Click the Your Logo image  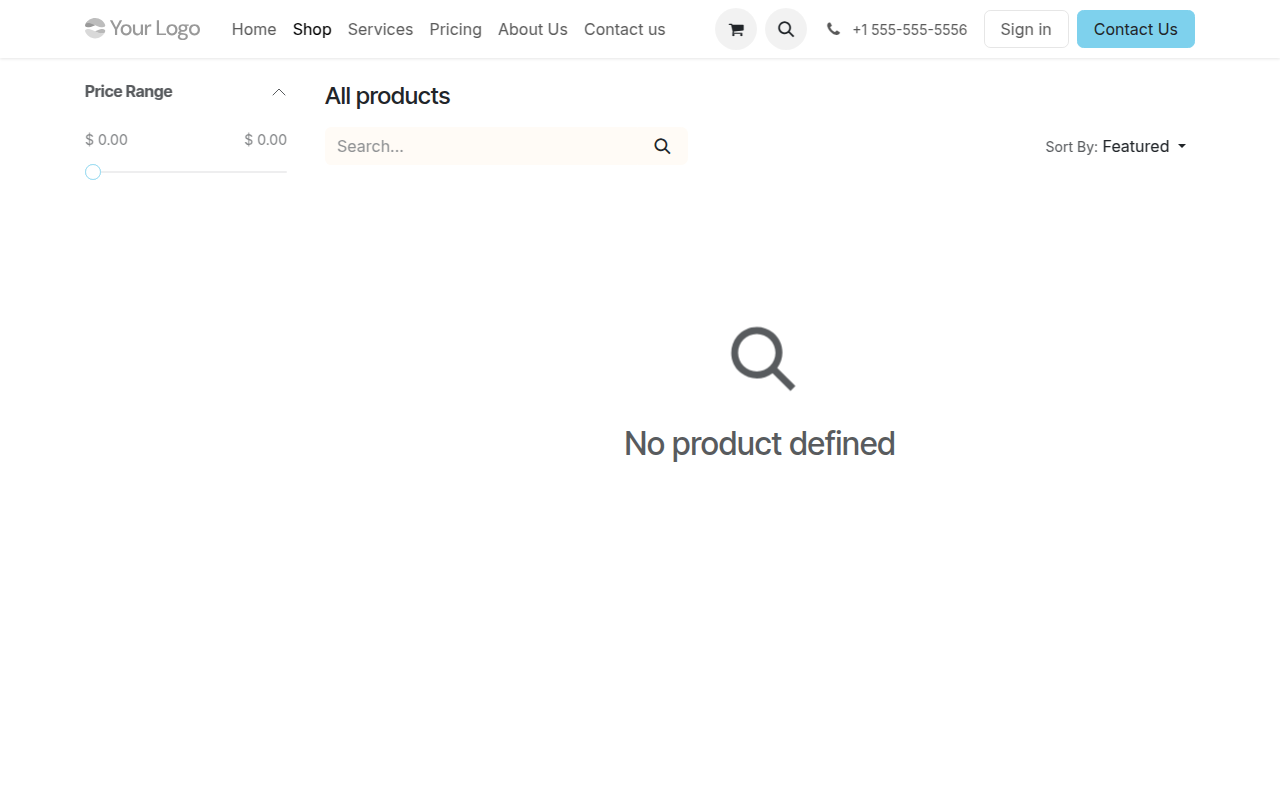[x=142, y=29]
